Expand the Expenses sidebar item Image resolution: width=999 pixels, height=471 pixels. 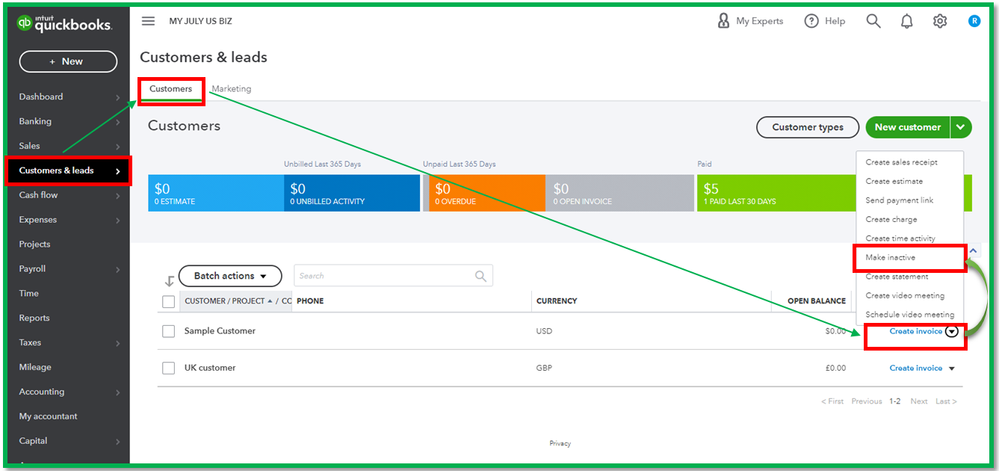[118, 221]
